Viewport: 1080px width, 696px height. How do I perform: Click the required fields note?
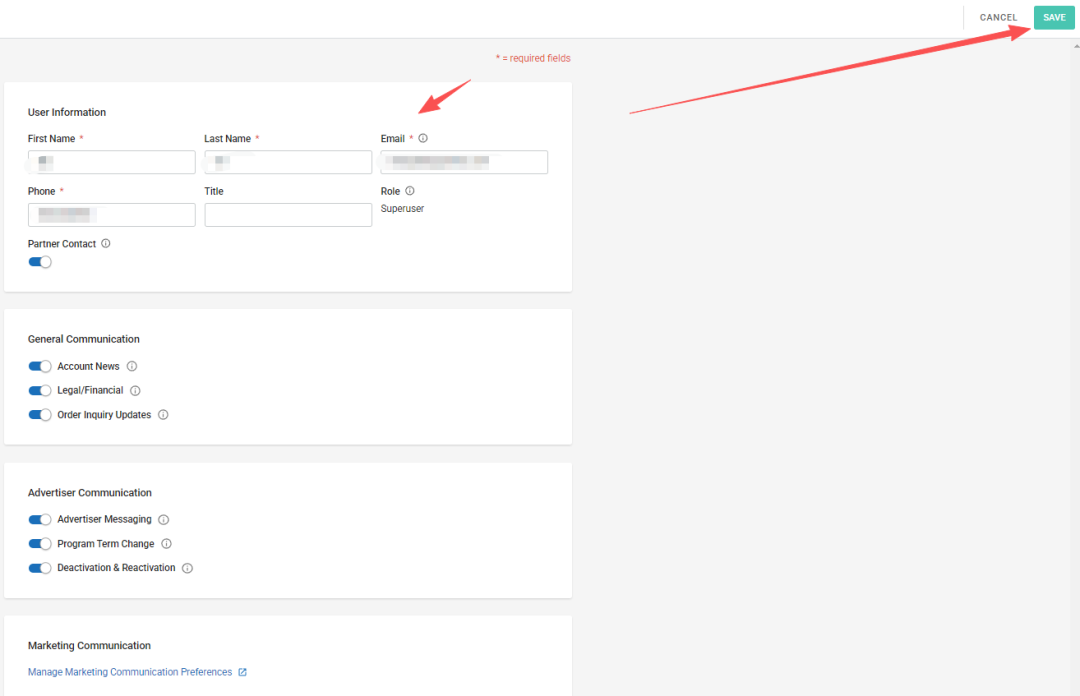pyautogui.click(x=533, y=59)
